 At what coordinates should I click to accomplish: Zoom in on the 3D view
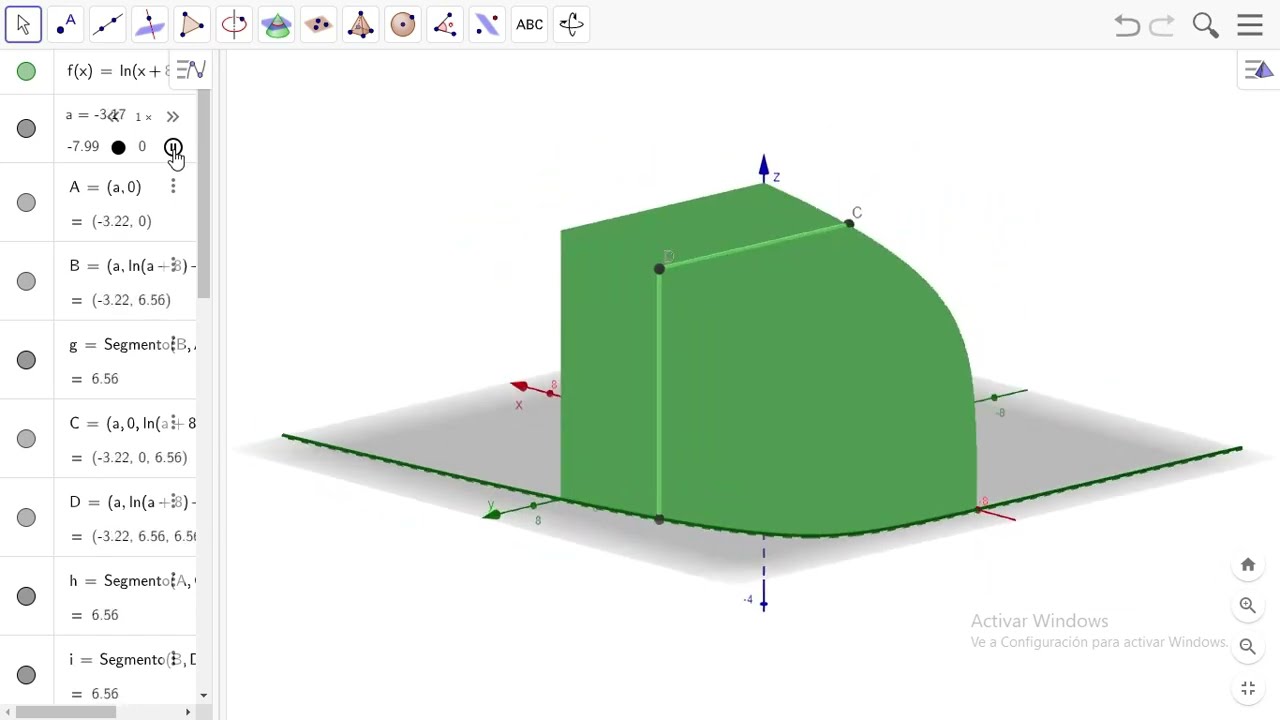[x=1248, y=605]
